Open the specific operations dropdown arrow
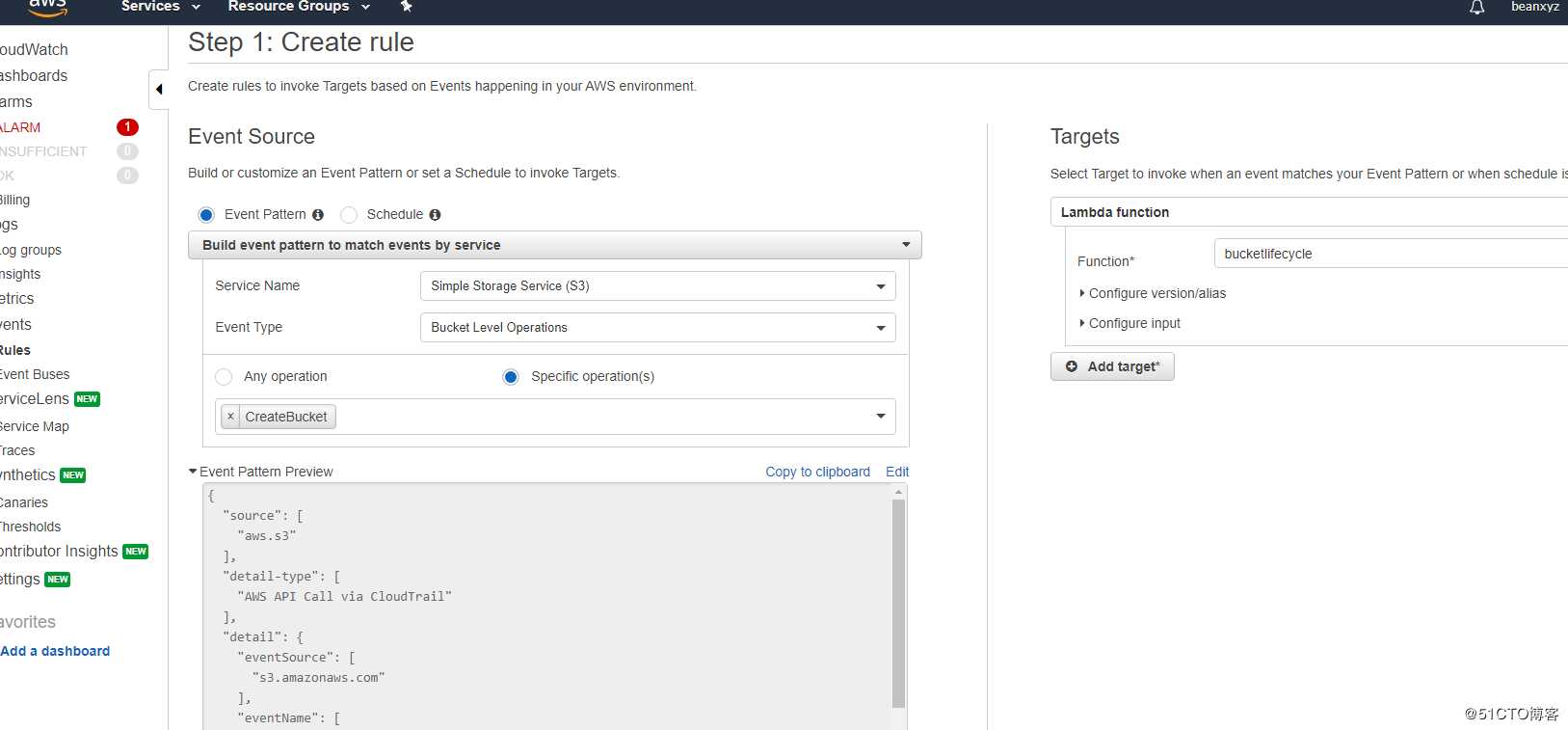The height and width of the screenshot is (730, 1568). pyautogui.click(x=881, y=417)
